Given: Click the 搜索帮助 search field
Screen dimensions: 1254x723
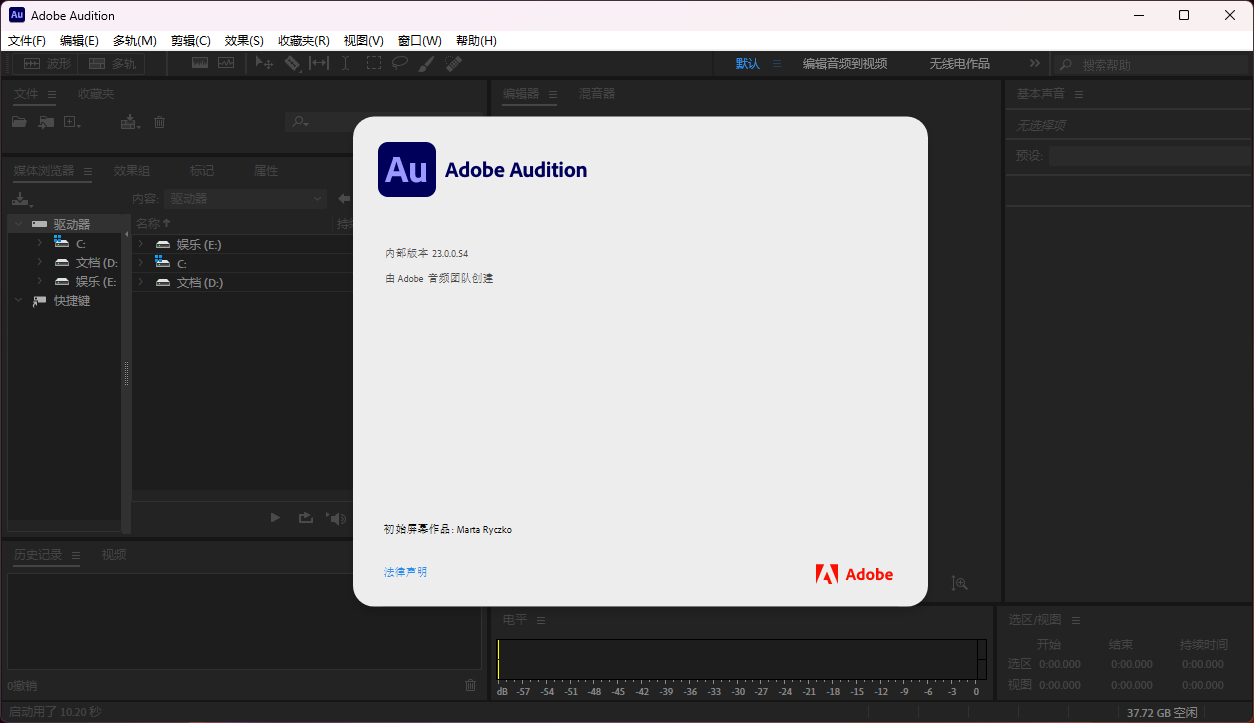Looking at the screenshot, I should click(1150, 64).
